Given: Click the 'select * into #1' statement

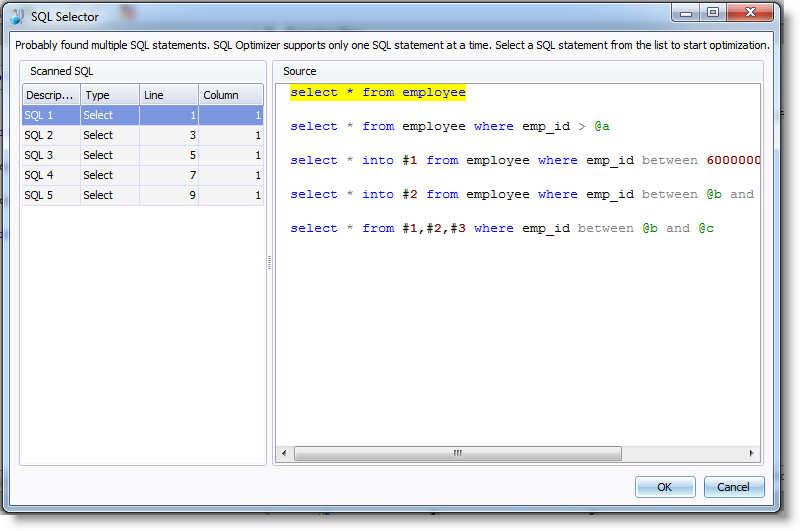Looking at the screenshot, I should [525, 160].
